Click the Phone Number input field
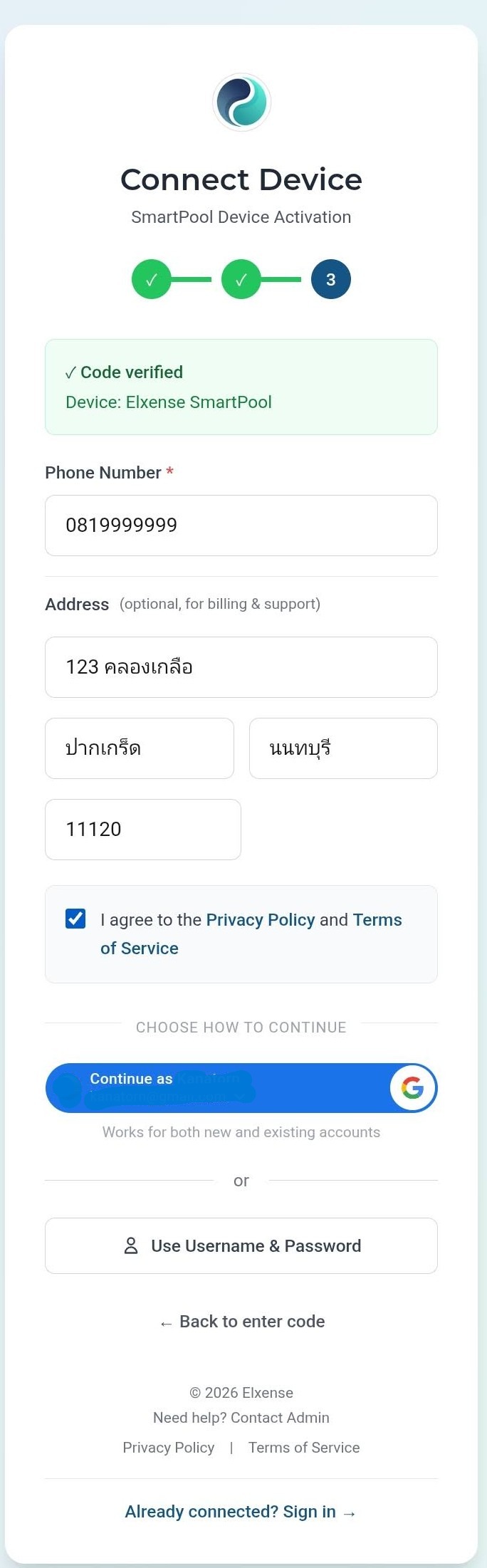This screenshot has height=1568, width=487. (x=241, y=525)
